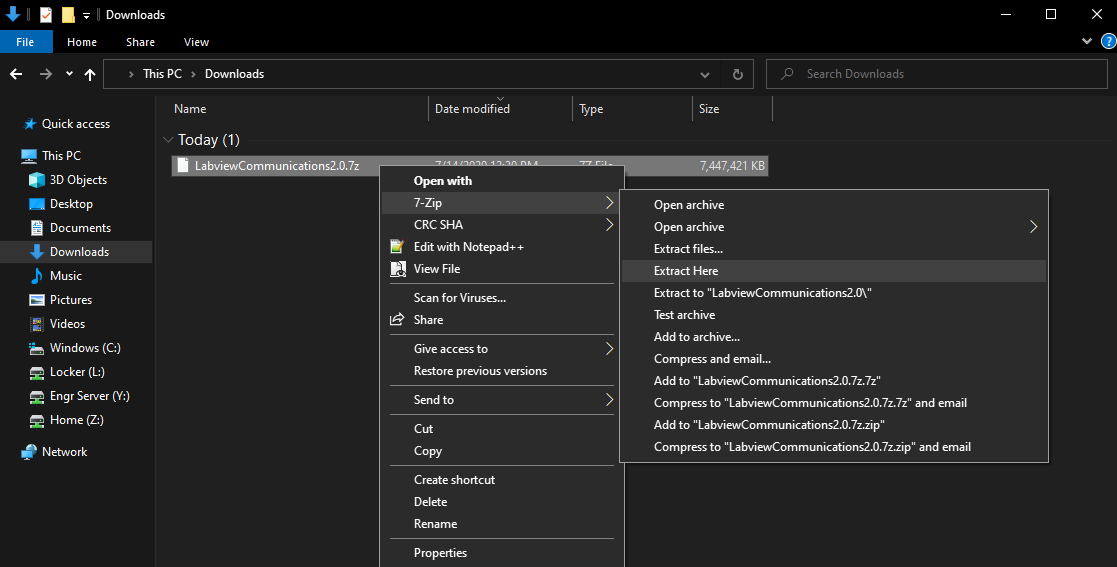Open Windows (C:) drive in sidebar
Image resolution: width=1117 pixels, height=567 pixels.
pyautogui.click(x=85, y=348)
